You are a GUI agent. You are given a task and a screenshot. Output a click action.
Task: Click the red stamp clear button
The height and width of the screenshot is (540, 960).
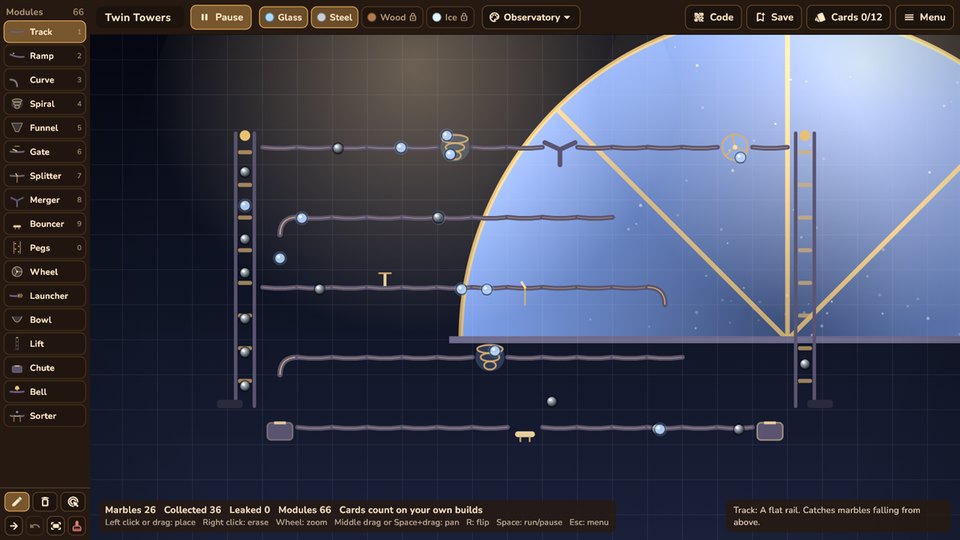(77, 526)
